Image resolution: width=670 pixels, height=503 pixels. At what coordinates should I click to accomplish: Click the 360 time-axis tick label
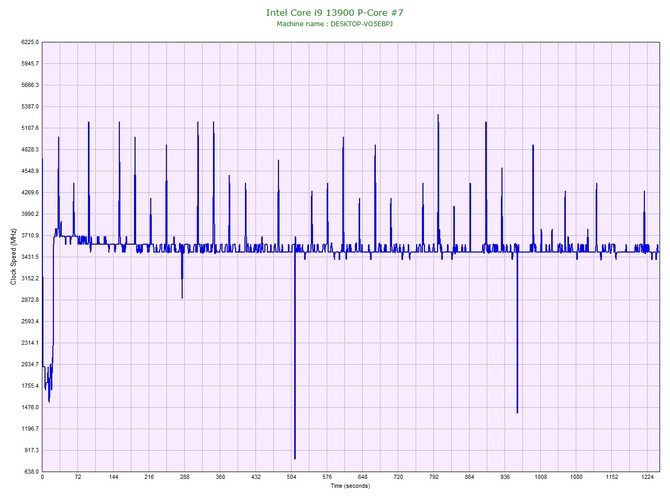coord(220,477)
